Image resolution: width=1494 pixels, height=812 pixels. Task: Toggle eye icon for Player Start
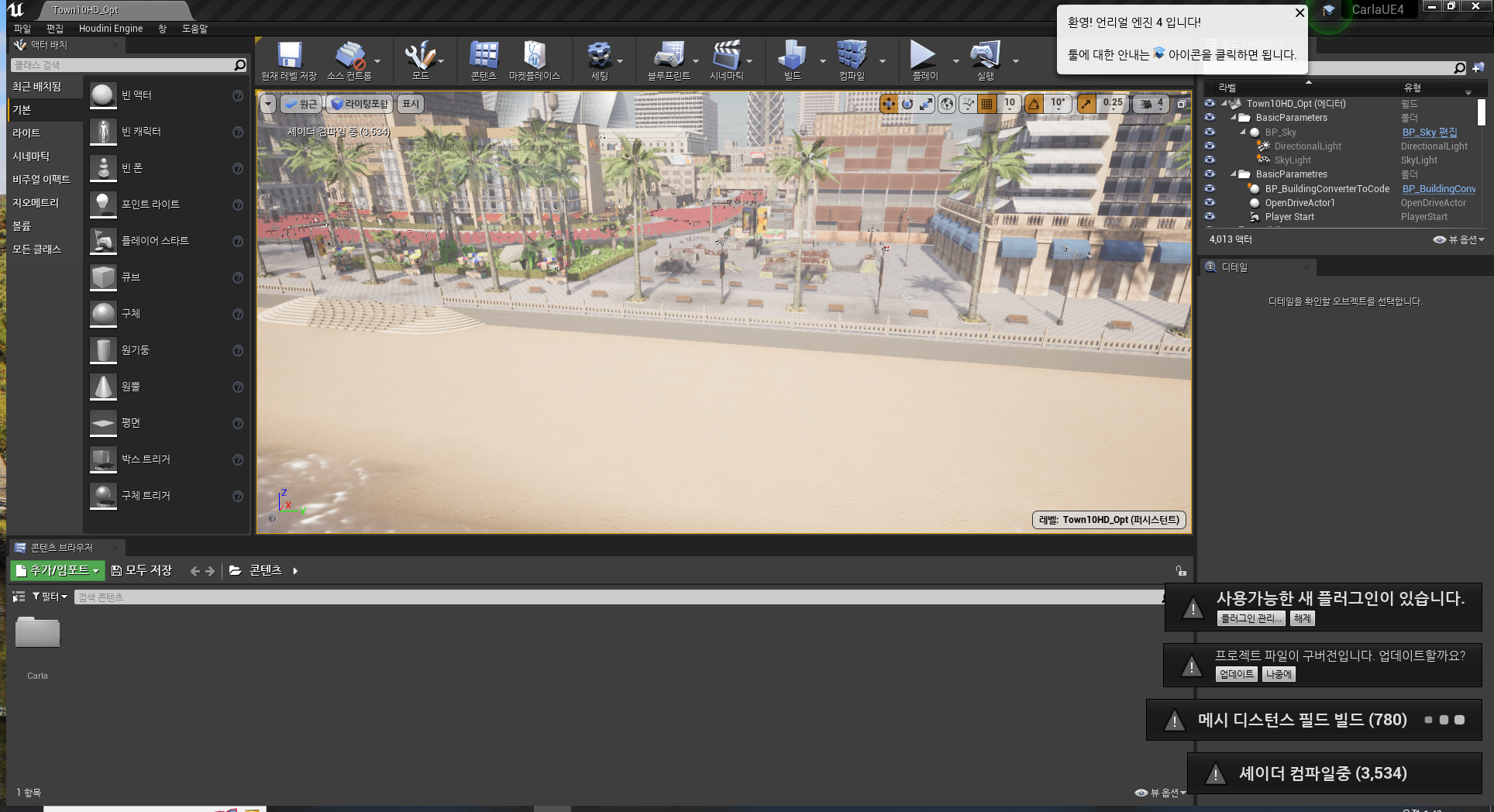tap(1210, 216)
